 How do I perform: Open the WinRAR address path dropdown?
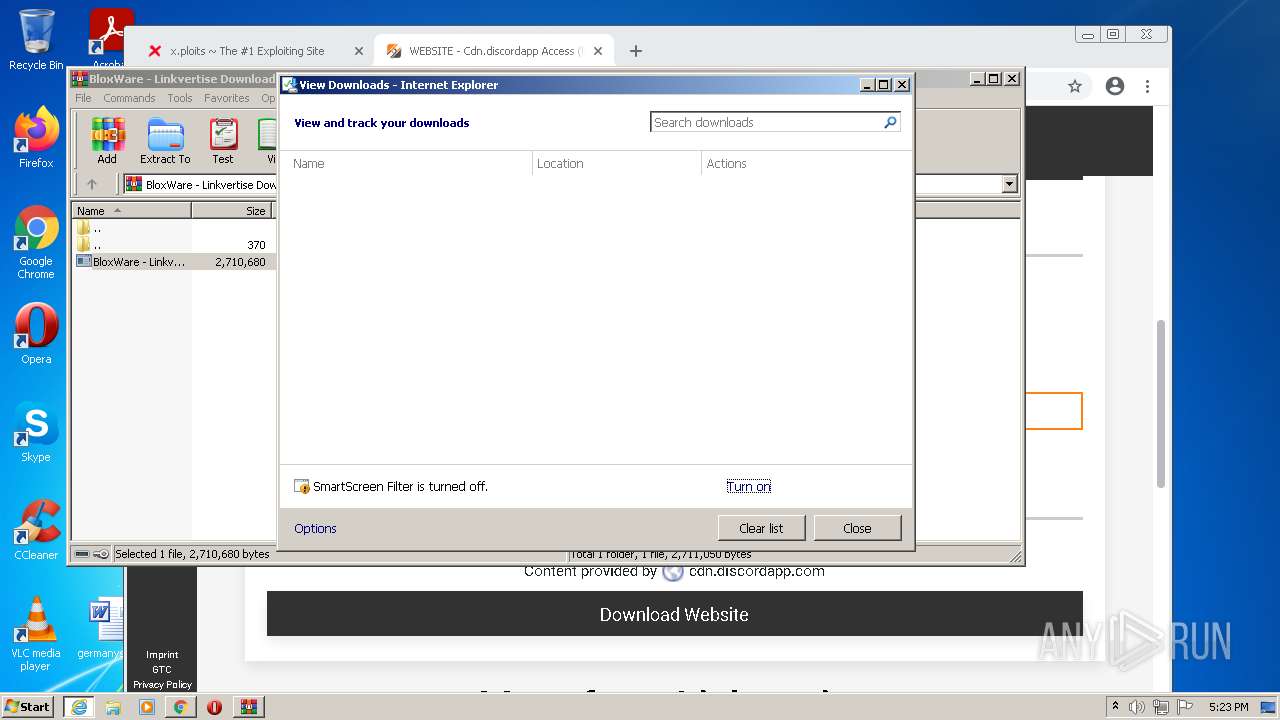[x=1009, y=184]
